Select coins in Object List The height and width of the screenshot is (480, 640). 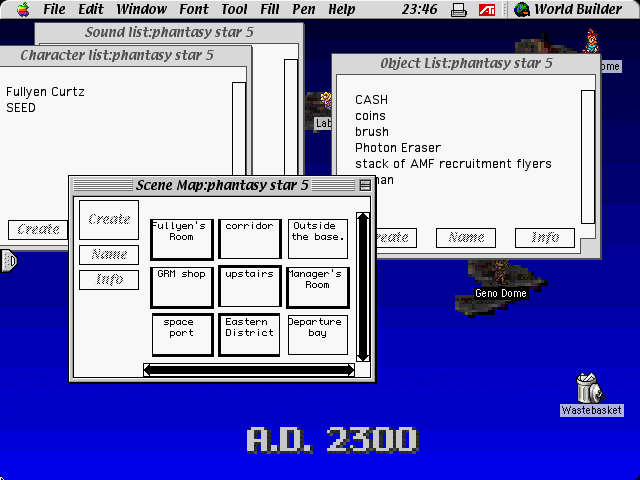click(370, 116)
